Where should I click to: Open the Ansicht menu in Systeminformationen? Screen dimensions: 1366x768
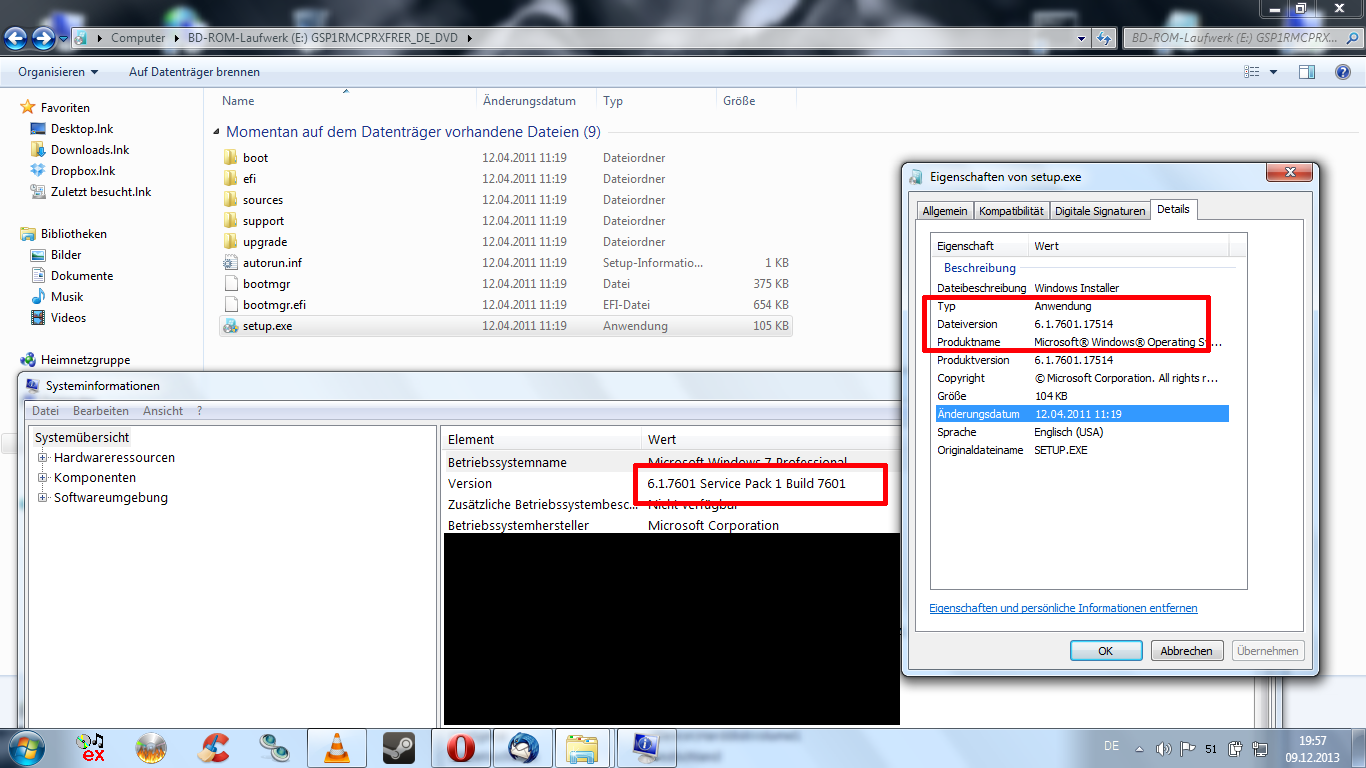click(163, 411)
